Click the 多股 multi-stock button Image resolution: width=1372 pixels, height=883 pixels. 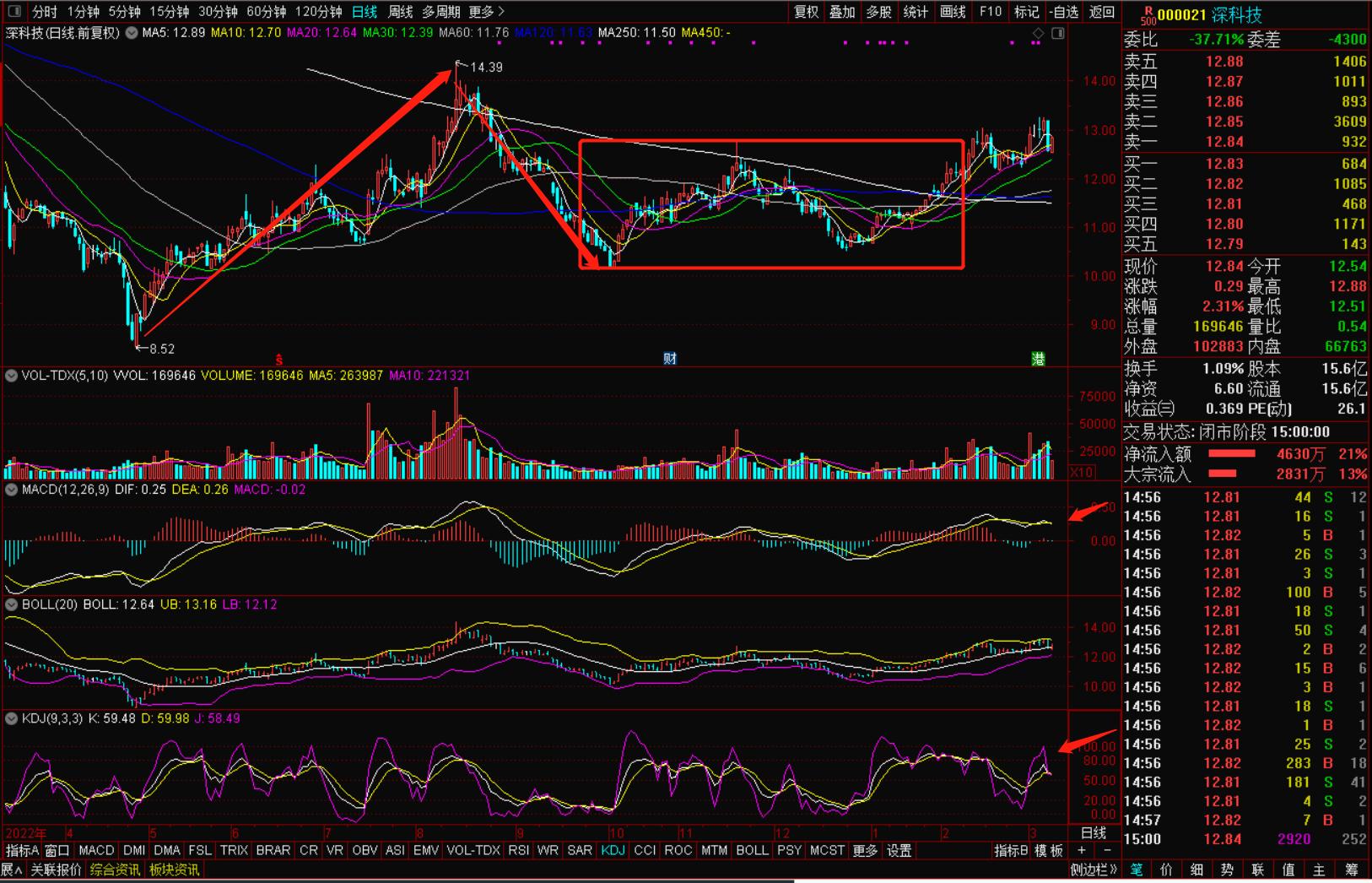pos(879,12)
